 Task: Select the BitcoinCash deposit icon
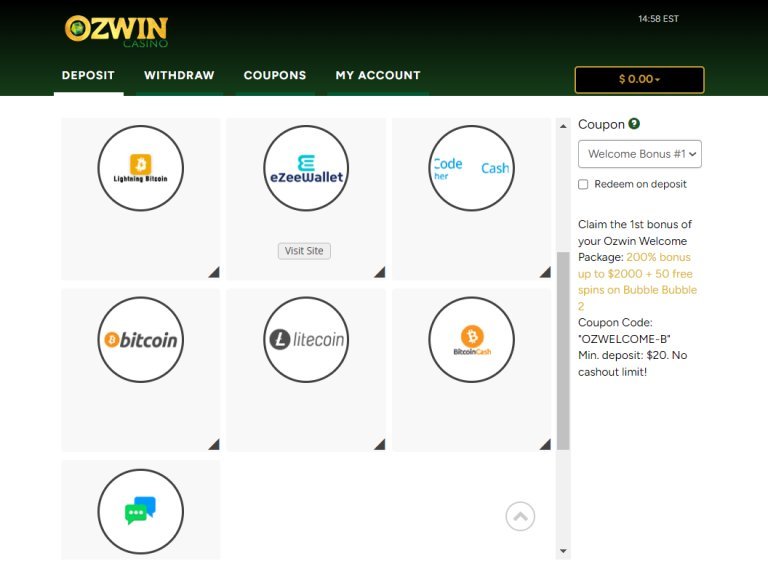coord(472,339)
